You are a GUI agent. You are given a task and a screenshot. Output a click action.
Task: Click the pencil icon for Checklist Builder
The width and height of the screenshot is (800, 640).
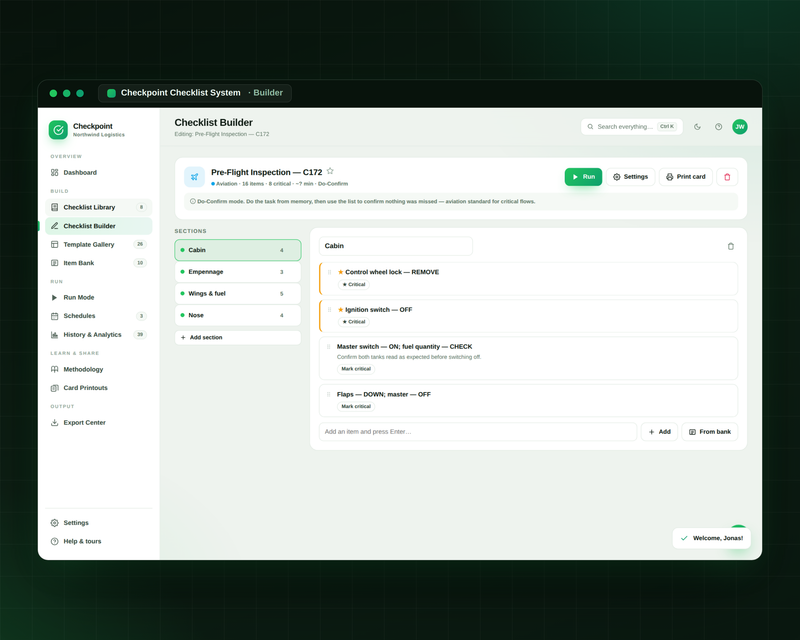pyautogui.click(x=55, y=226)
